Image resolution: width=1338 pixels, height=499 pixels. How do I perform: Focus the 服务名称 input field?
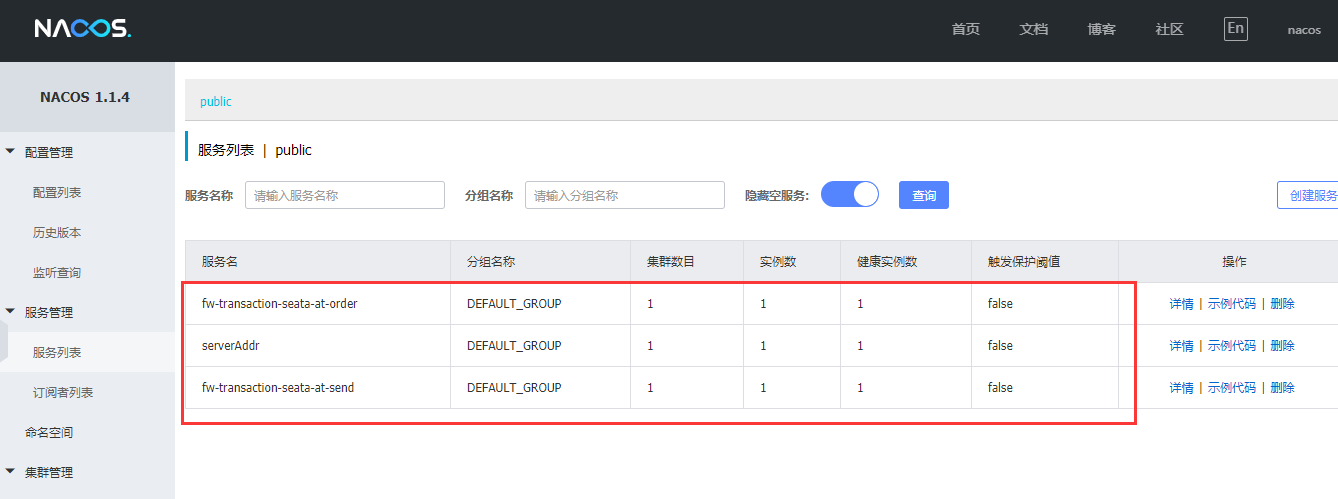(344, 195)
